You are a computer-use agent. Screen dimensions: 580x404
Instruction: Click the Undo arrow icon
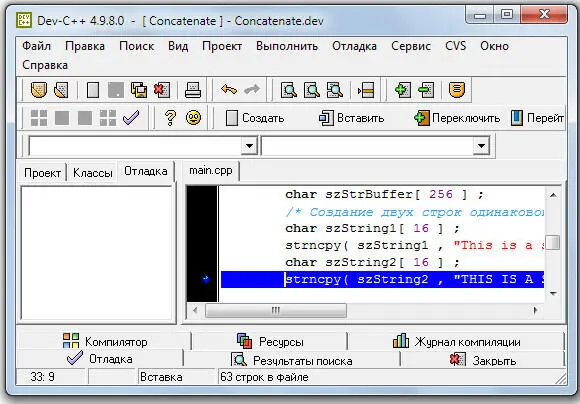pyautogui.click(x=229, y=90)
